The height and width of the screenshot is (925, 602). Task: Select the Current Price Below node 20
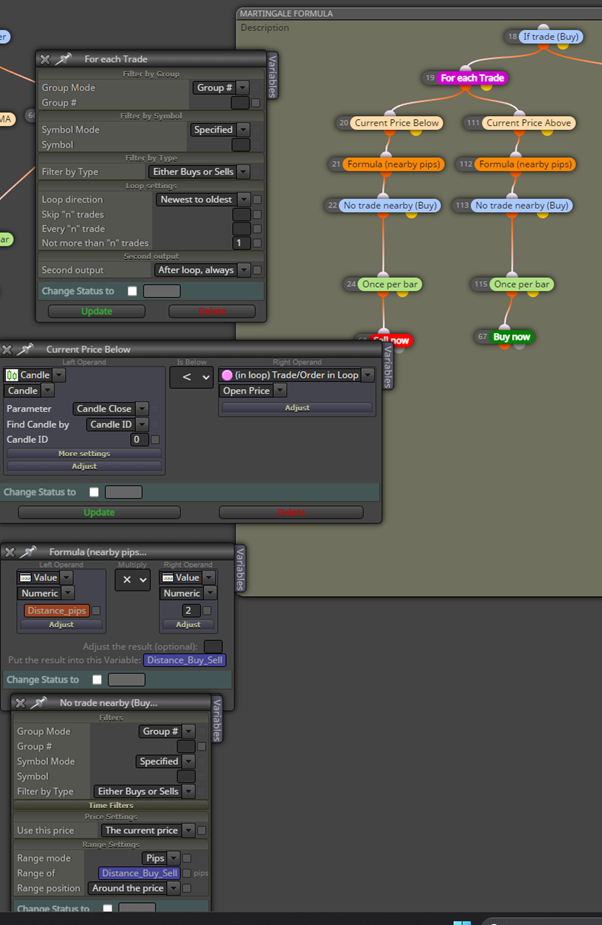tap(397, 123)
